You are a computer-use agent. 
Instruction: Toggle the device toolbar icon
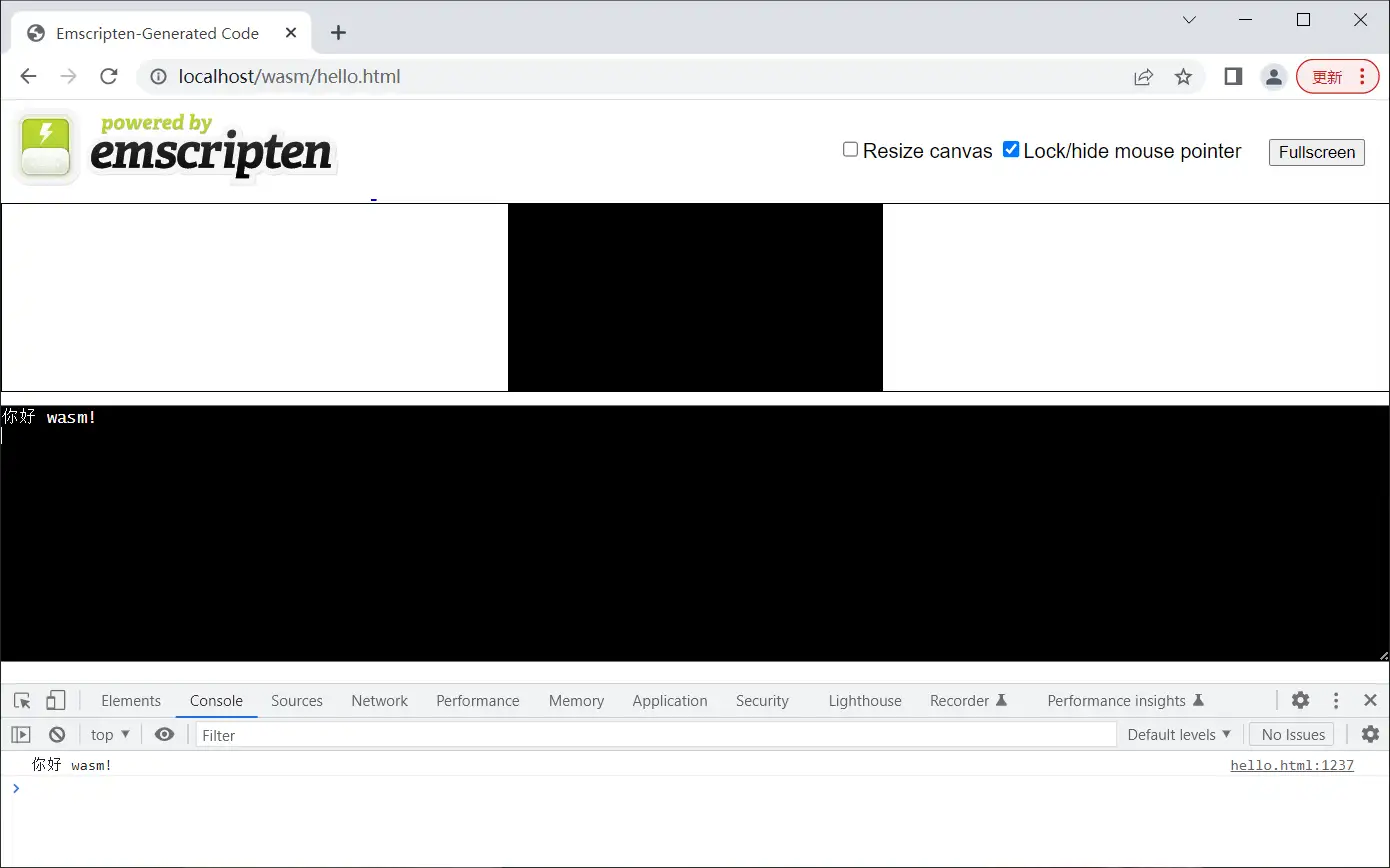pyautogui.click(x=56, y=700)
